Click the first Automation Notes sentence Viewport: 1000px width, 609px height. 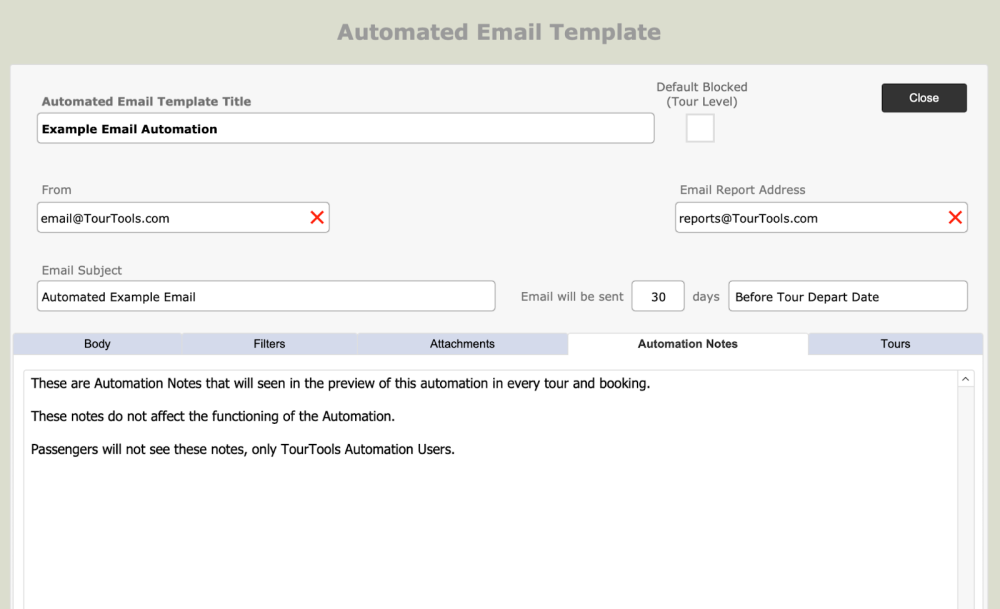340,383
